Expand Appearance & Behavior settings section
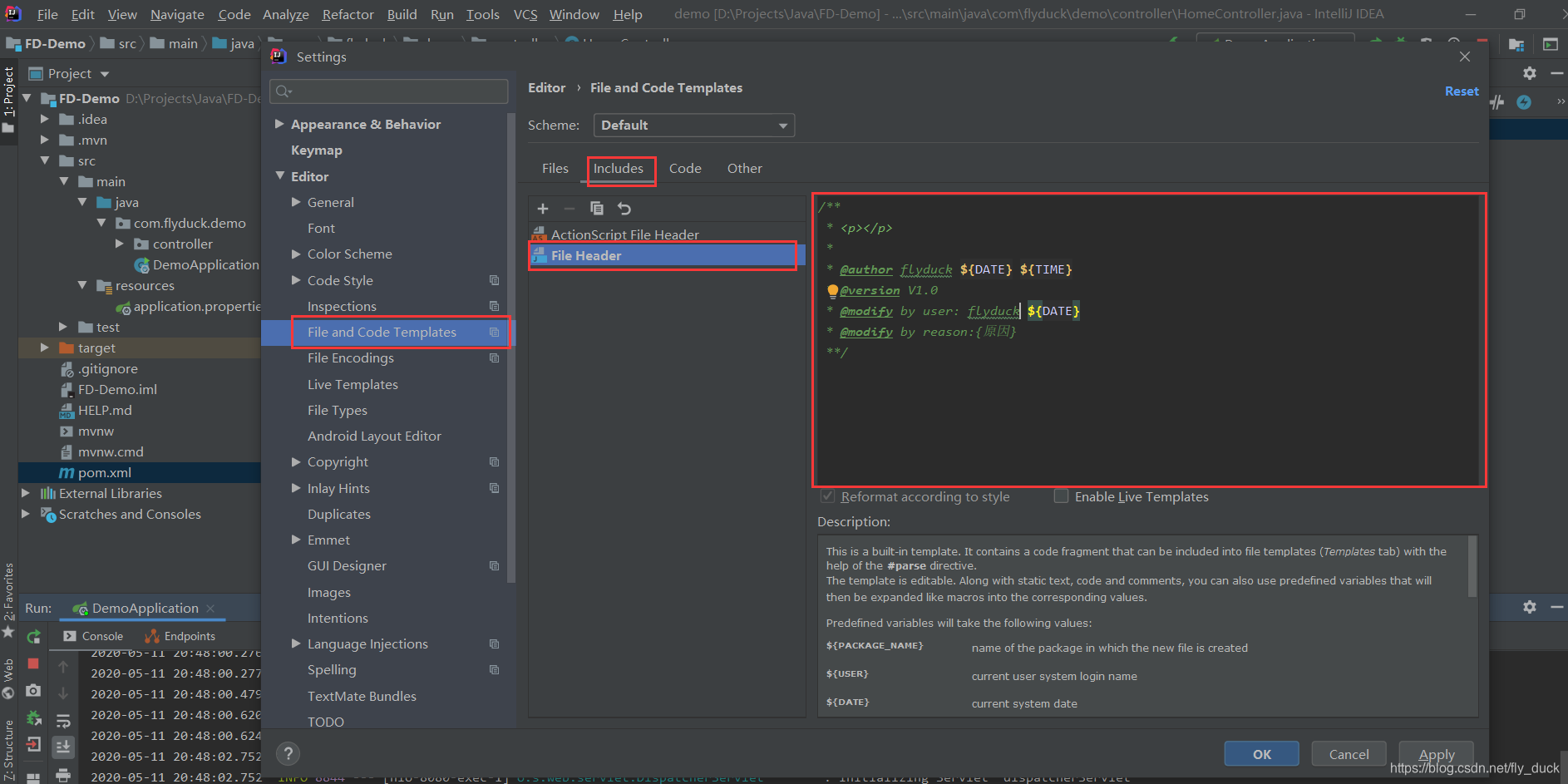Viewport: 1568px width, 784px height. [x=279, y=124]
